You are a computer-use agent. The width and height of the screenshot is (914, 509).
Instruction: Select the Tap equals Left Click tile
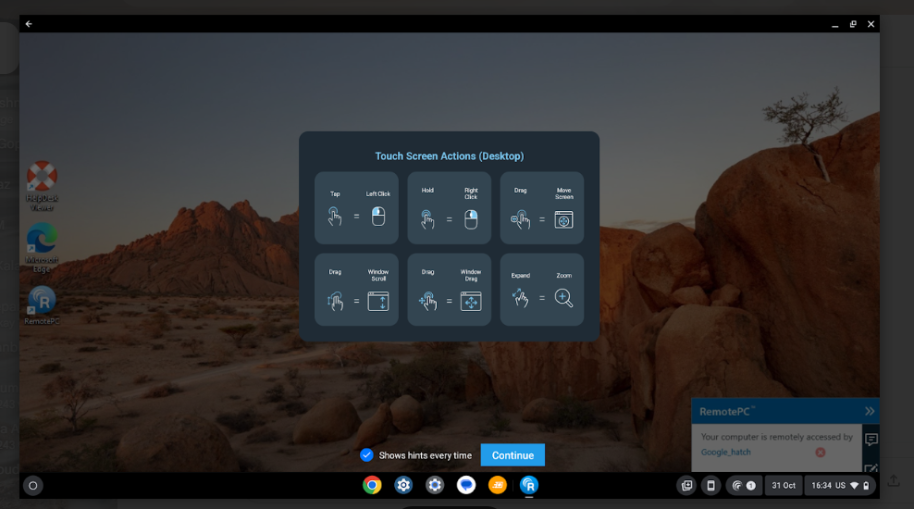tap(356, 208)
